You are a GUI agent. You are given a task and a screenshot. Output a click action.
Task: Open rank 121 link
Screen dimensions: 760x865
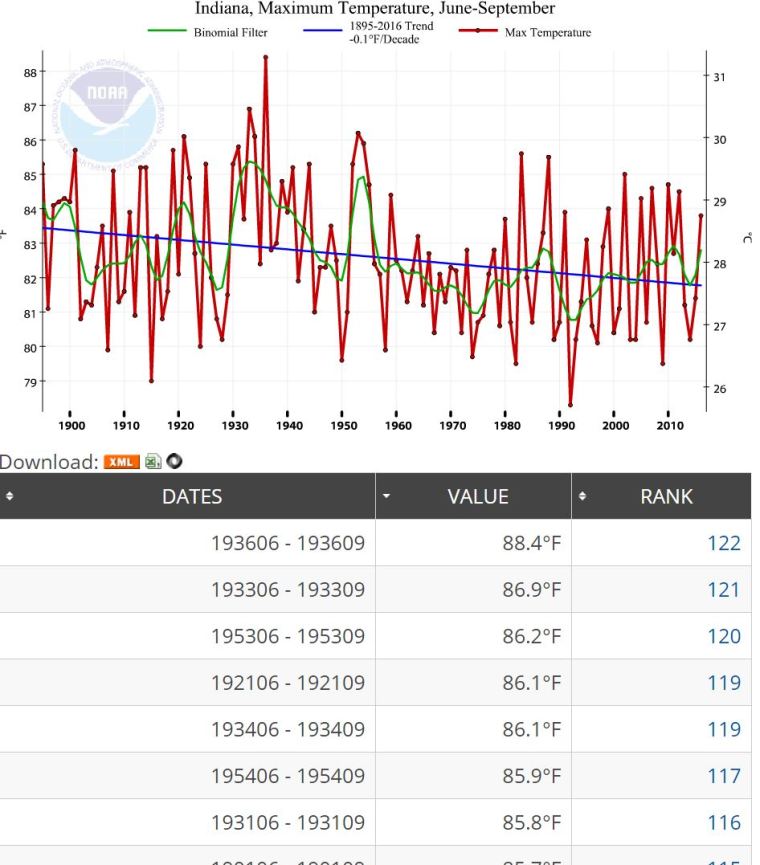click(x=723, y=590)
